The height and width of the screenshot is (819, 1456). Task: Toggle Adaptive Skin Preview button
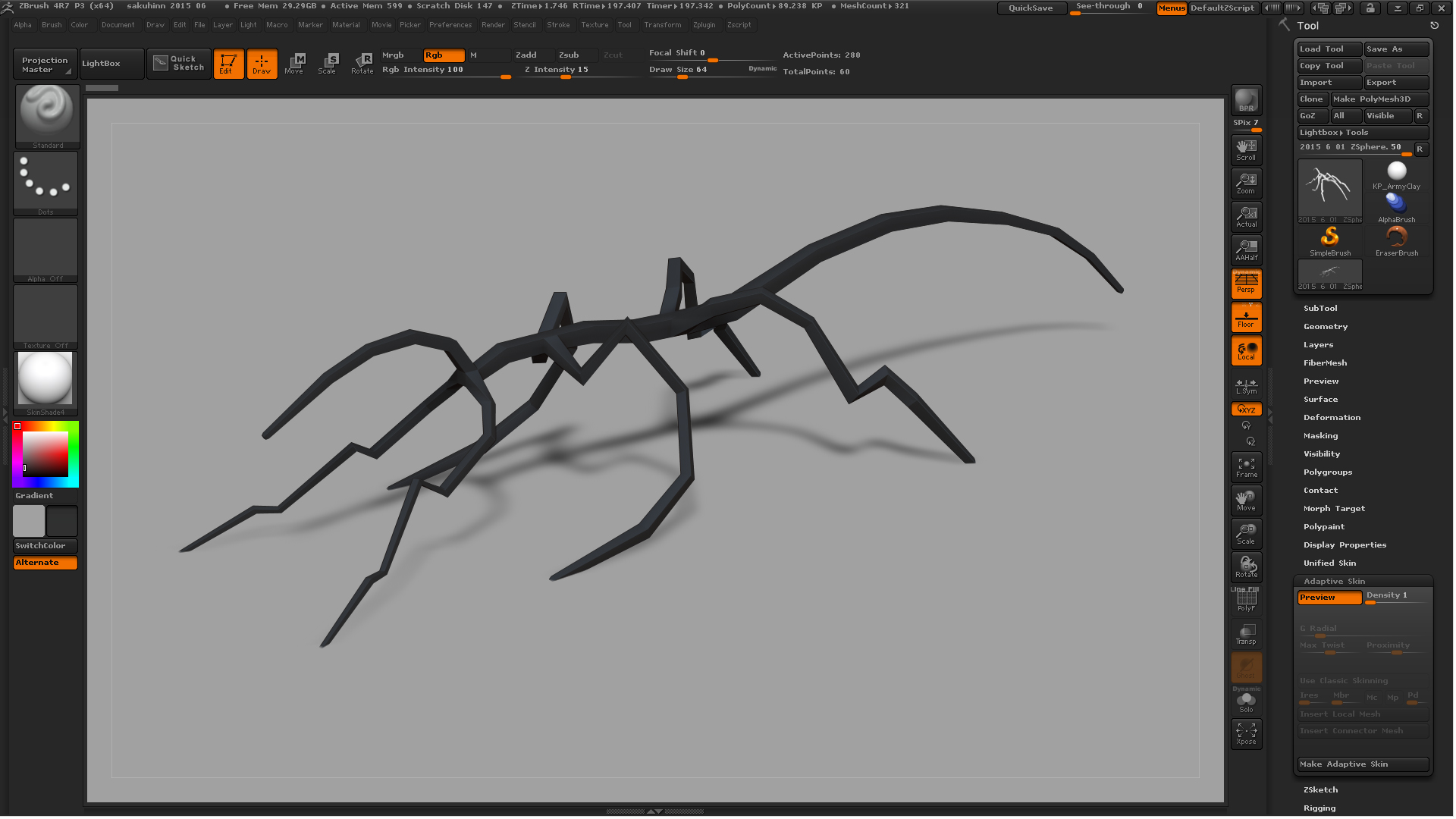point(1329,598)
